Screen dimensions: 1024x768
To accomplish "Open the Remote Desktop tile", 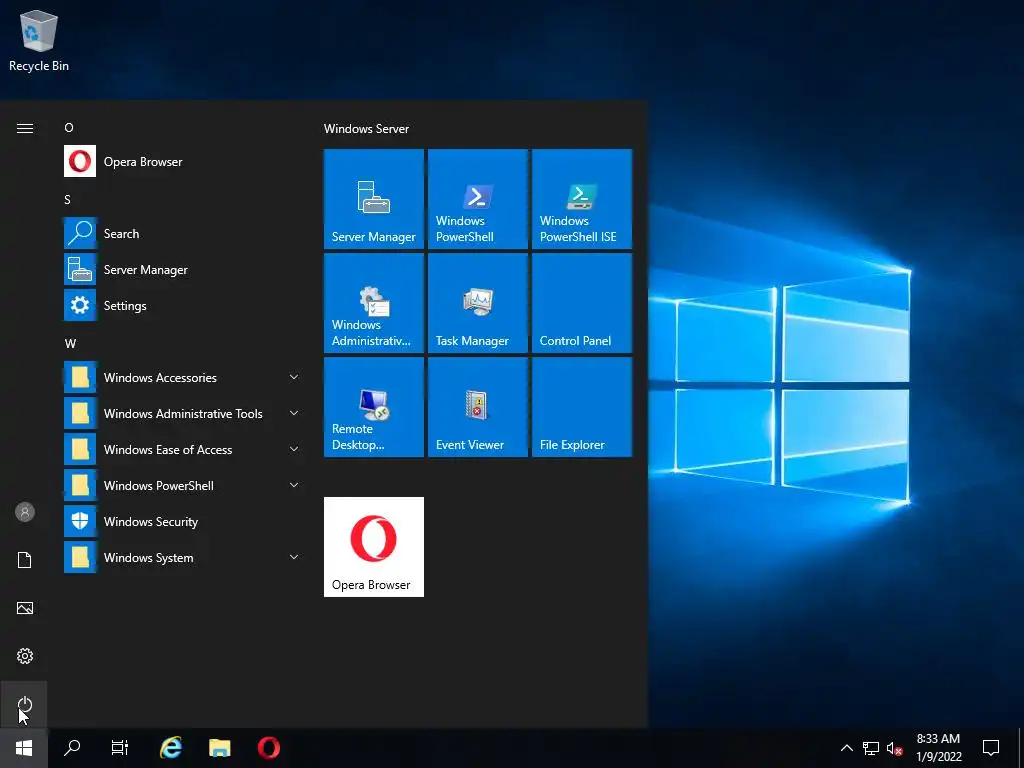I will [x=374, y=407].
